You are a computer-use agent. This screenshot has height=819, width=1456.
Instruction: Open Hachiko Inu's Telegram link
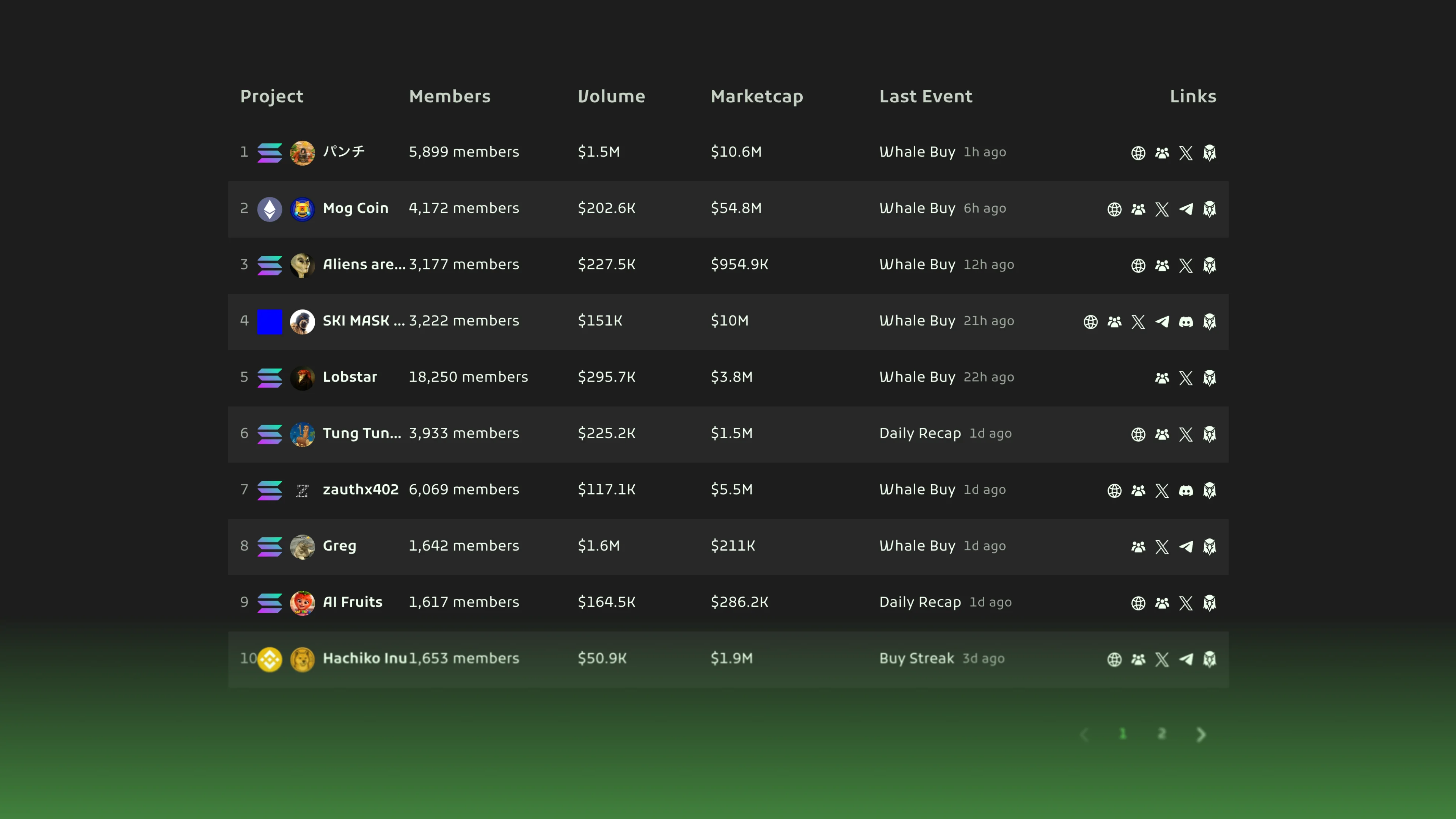coord(1186,660)
